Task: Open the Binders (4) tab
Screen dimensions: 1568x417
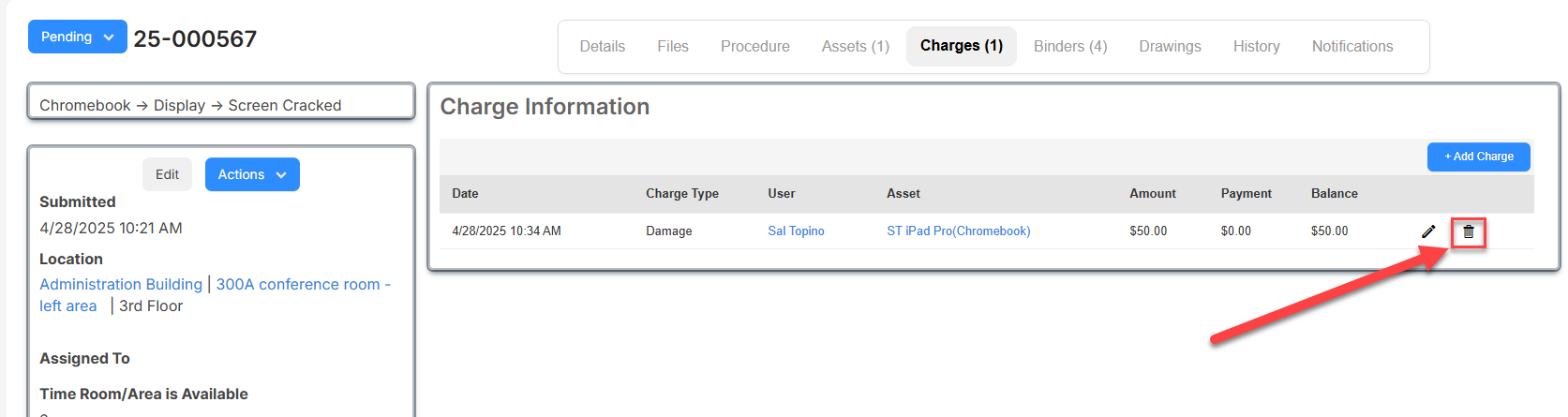Action: (x=1070, y=46)
